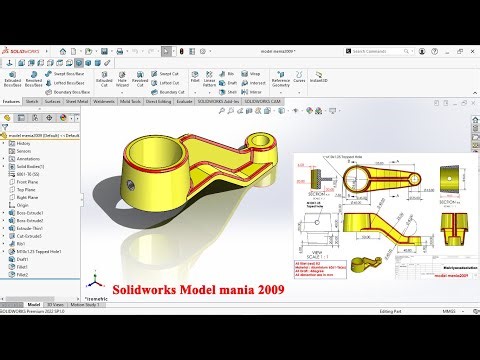Expand the Curves dropdown arrow
The image size is (480, 360).
tap(299, 92)
